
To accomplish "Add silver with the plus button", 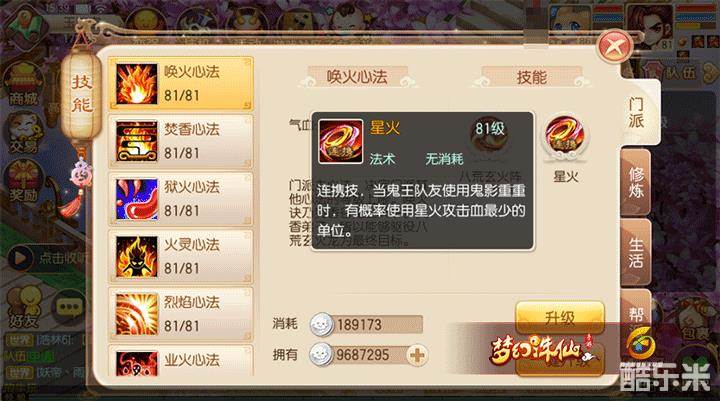I will coord(417,355).
